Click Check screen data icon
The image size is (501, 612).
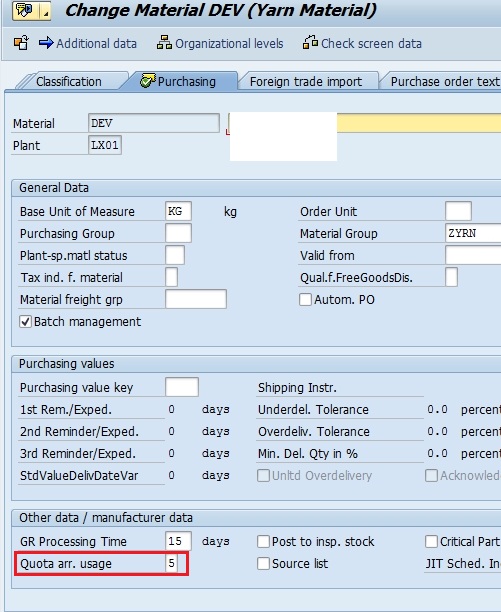[310, 43]
